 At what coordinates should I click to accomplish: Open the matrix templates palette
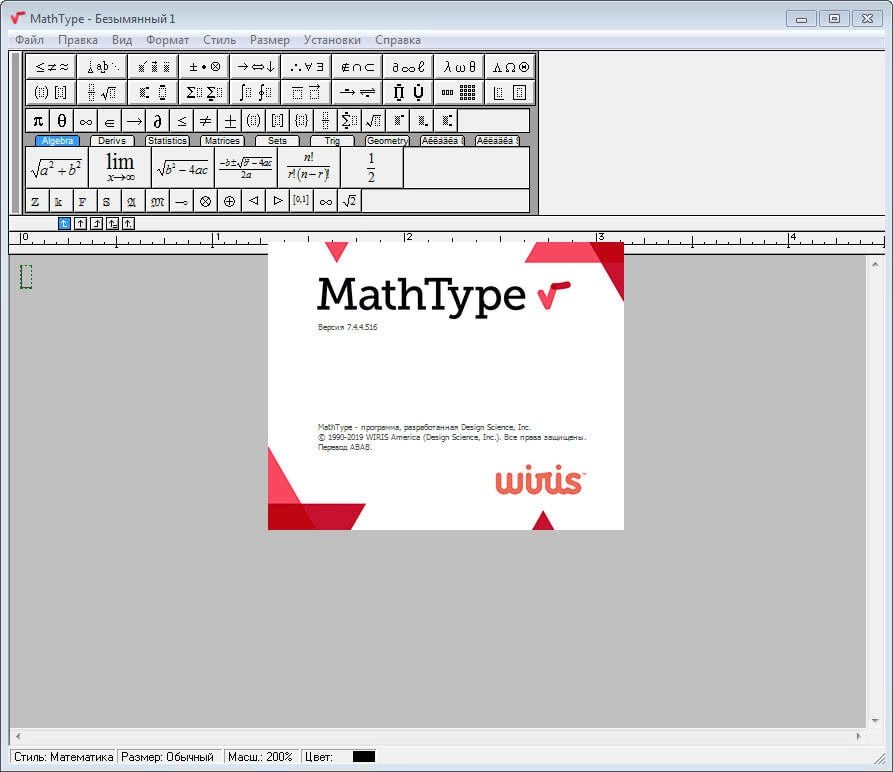point(459,92)
